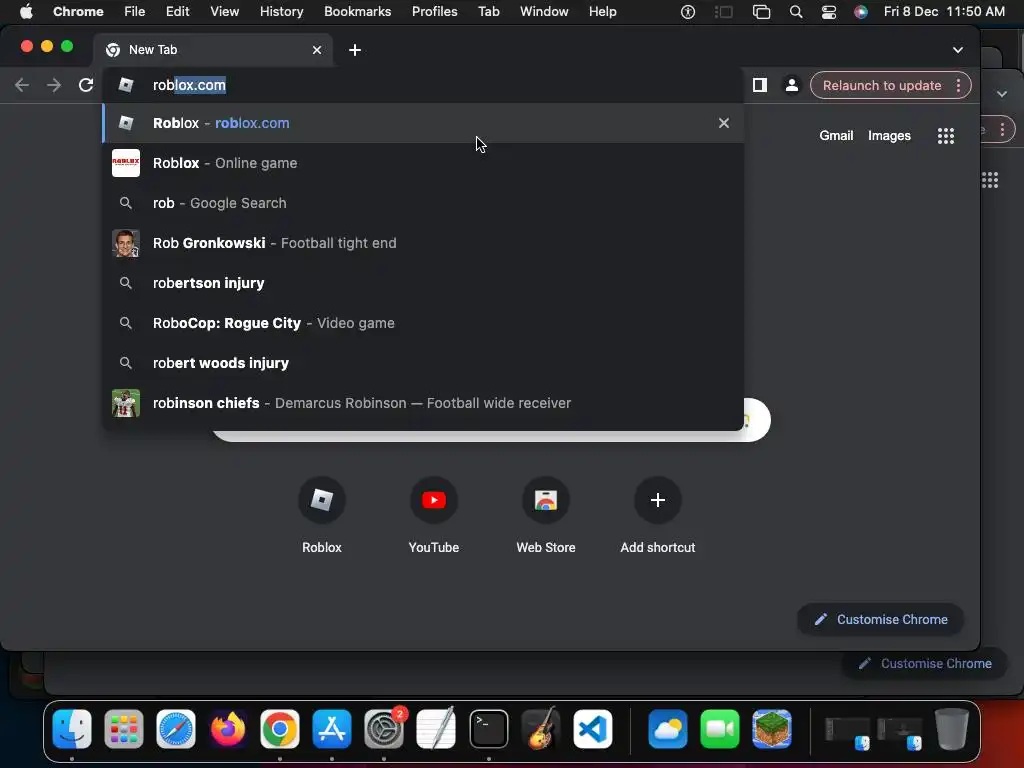1024x768 pixels.
Task: Pick the robertson injury suggestion
Action: click(423, 283)
